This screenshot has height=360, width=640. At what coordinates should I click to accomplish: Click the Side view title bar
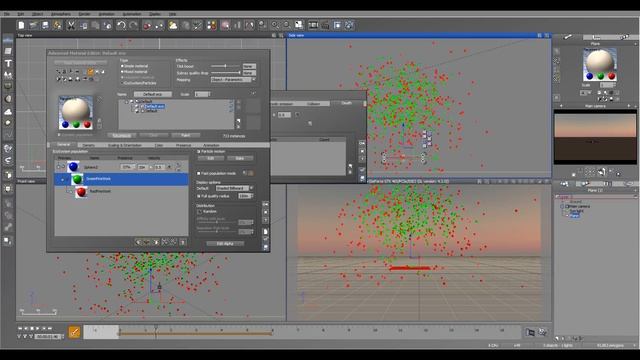(419, 36)
